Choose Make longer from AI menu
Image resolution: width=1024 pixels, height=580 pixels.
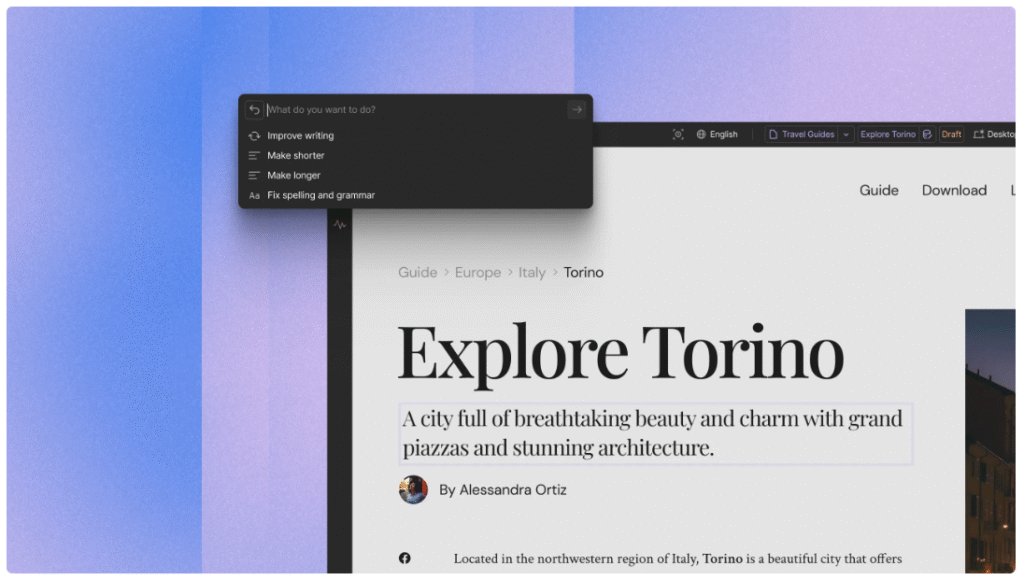pyautogui.click(x=293, y=176)
